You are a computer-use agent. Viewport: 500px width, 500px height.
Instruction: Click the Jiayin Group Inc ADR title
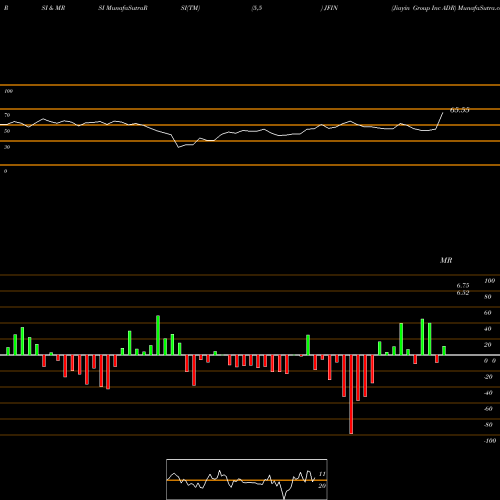(423, 8)
